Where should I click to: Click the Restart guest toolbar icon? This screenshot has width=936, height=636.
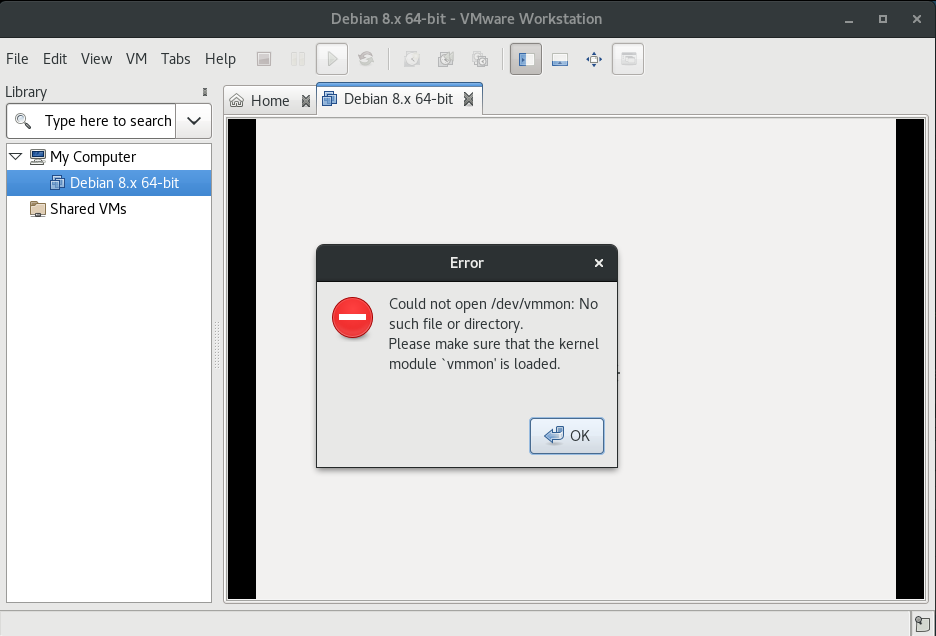366,59
